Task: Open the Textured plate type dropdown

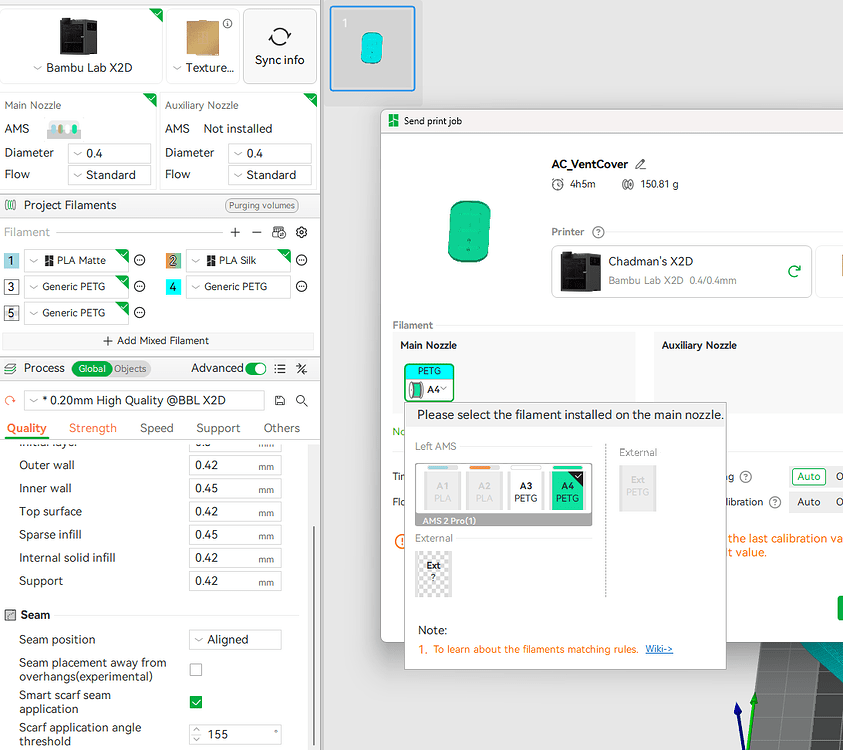Action: (x=204, y=68)
